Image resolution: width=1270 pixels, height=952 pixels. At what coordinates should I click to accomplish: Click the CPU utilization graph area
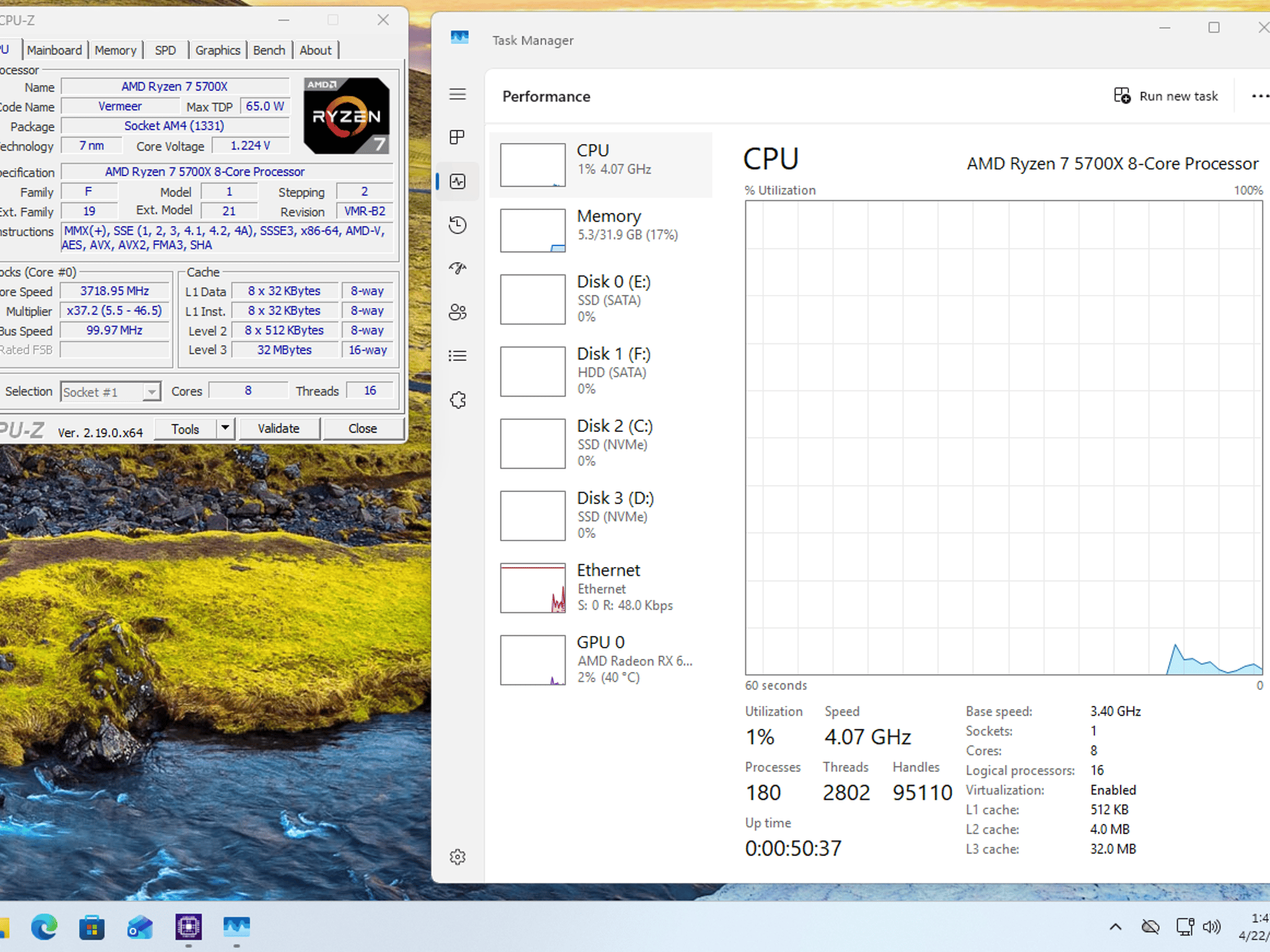click(x=1004, y=438)
